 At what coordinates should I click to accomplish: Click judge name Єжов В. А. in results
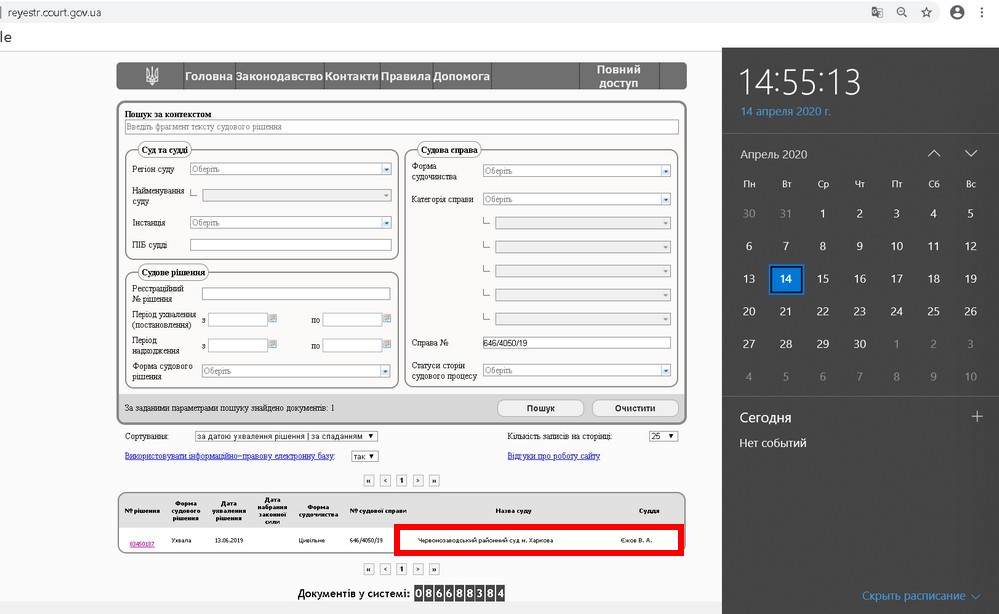[x=636, y=540]
